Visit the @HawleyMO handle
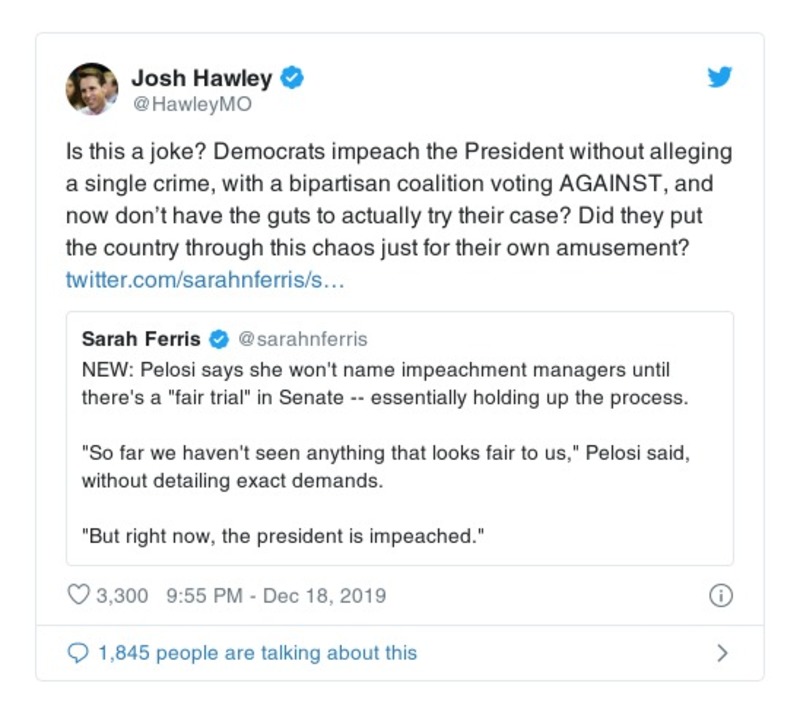800x718 pixels. (191, 104)
